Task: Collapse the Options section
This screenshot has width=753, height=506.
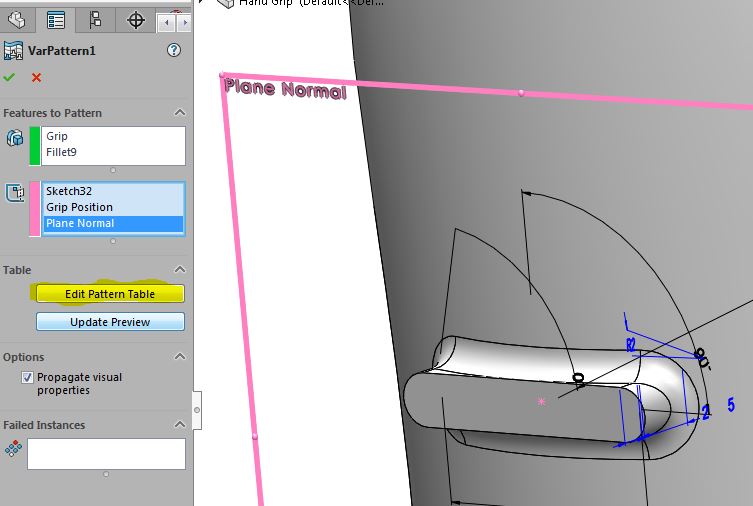Action: tap(180, 356)
